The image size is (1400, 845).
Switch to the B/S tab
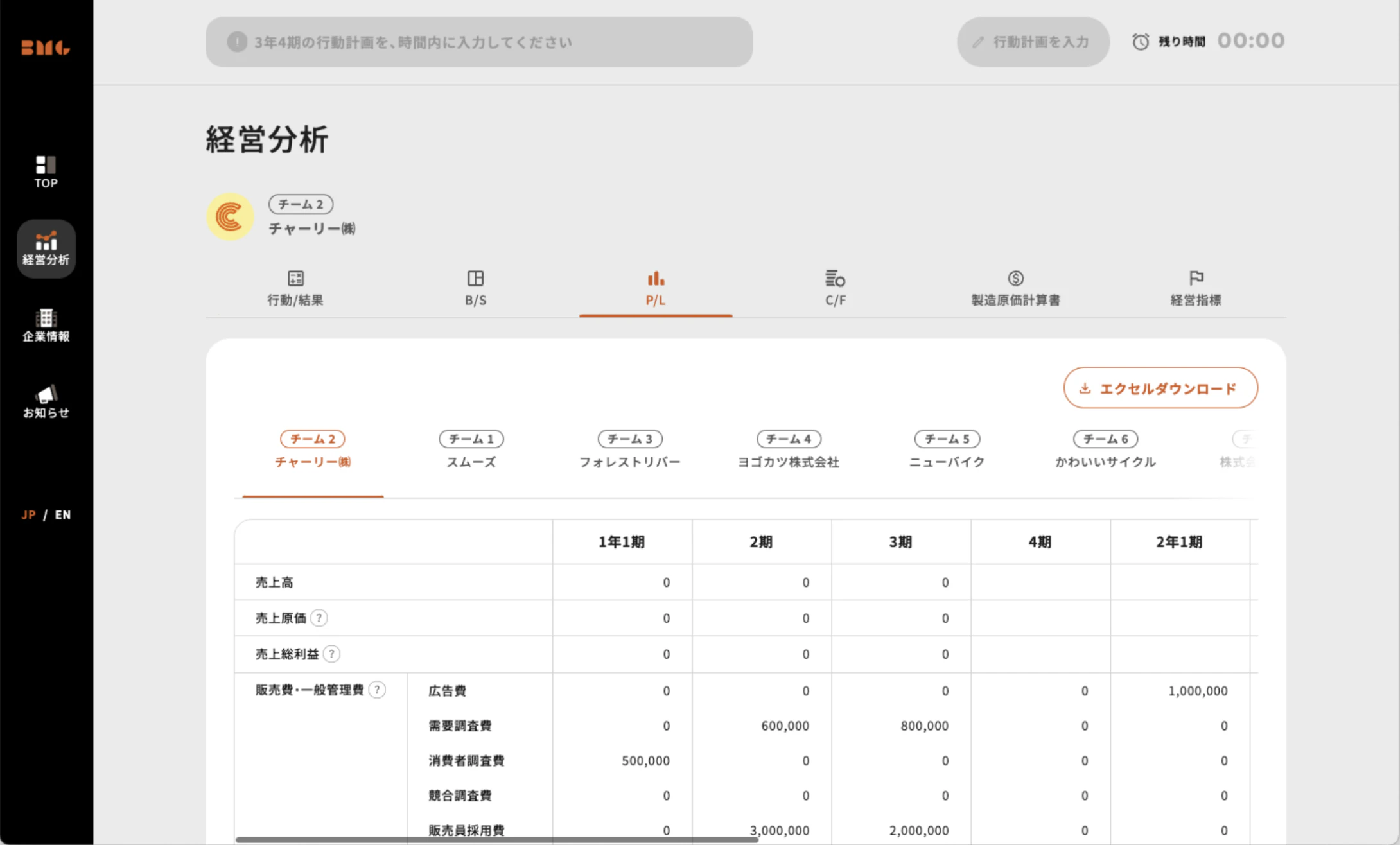(476, 288)
